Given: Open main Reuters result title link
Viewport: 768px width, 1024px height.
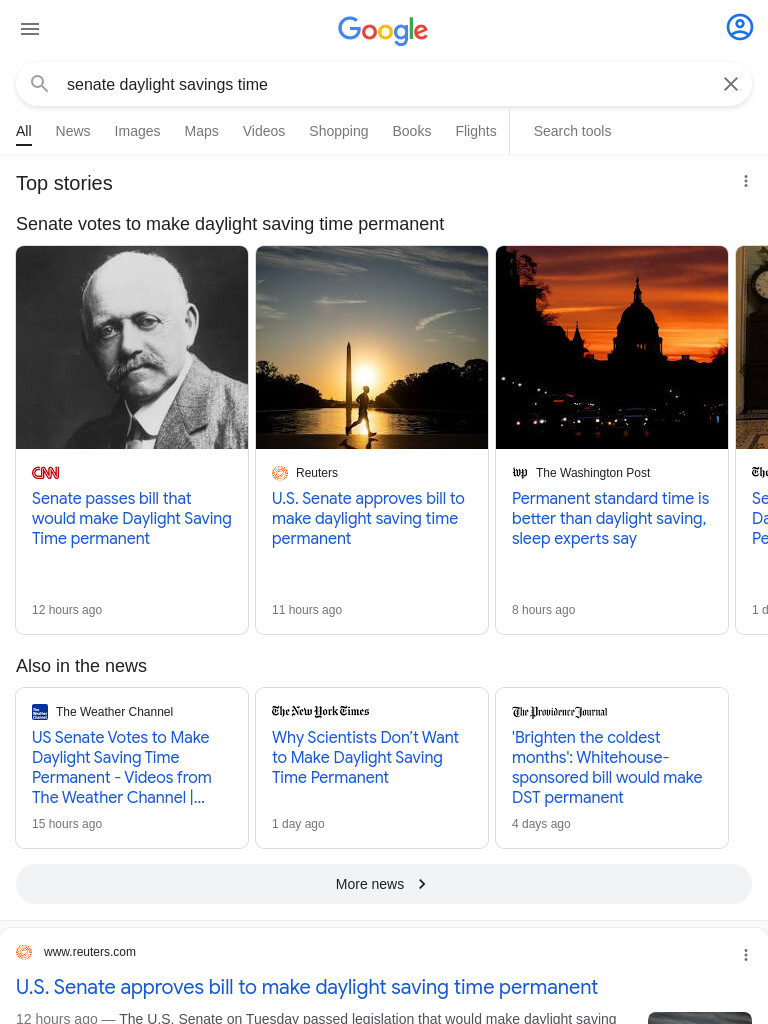Looking at the screenshot, I should (307, 987).
